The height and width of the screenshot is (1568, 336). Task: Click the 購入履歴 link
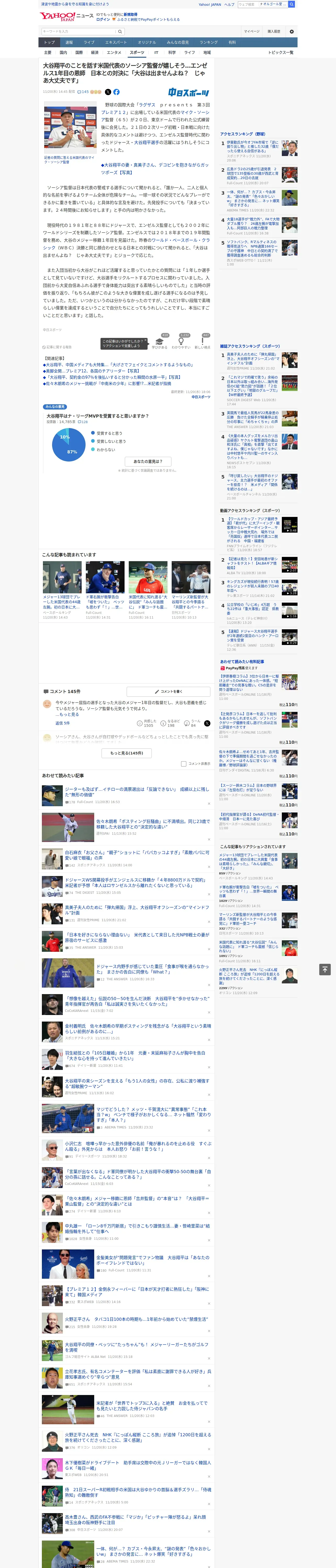(x=274, y=31)
